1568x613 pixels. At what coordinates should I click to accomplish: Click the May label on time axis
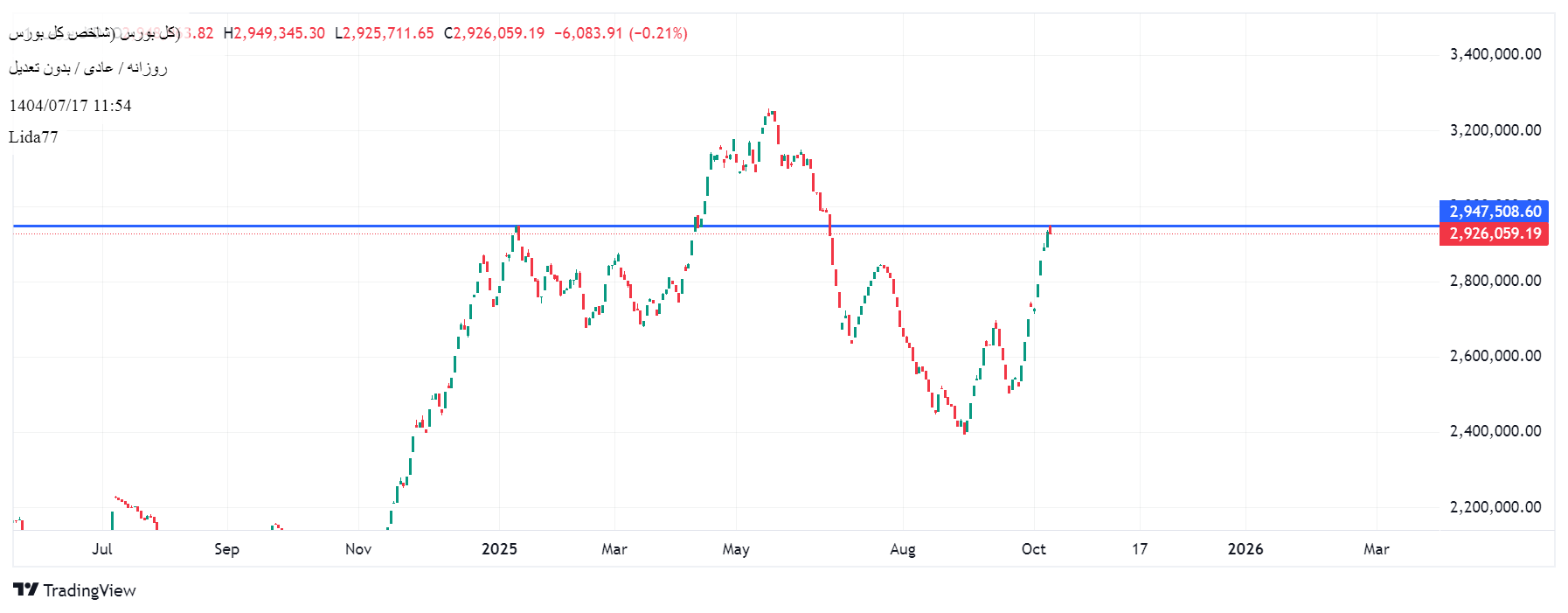pyautogui.click(x=735, y=549)
